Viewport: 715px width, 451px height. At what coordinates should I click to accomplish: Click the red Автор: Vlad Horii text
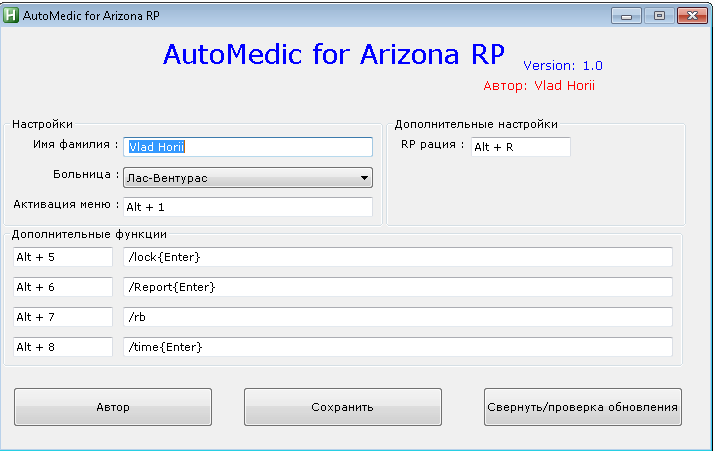pyautogui.click(x=539, y=86)
